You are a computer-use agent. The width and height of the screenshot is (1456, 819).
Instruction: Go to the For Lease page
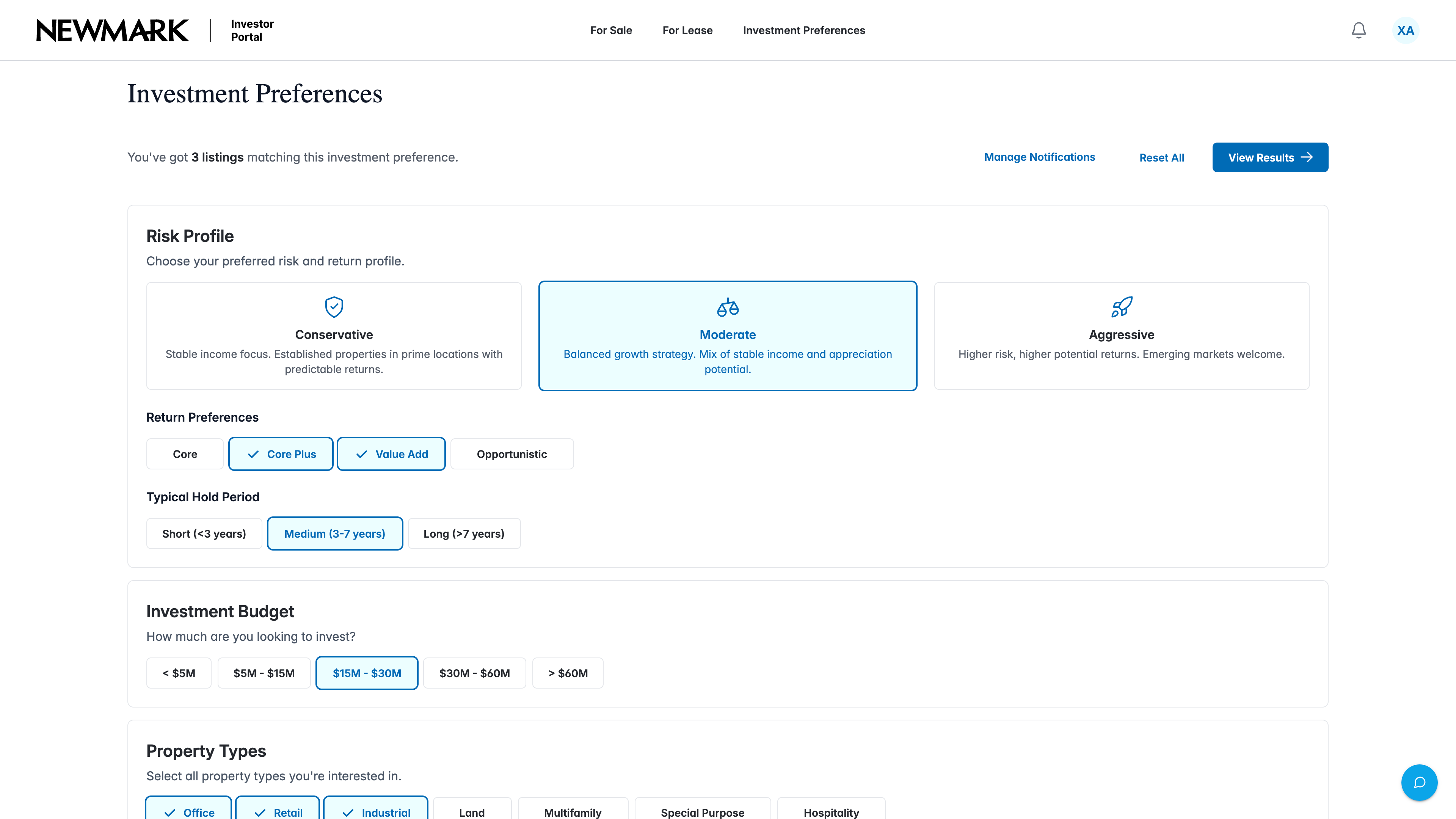687,30
